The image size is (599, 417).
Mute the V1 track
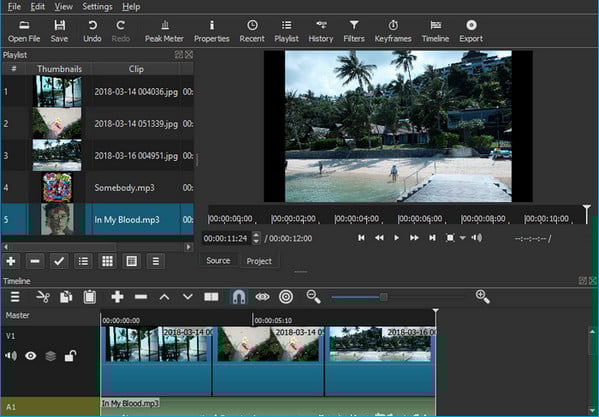coord(11,356)
